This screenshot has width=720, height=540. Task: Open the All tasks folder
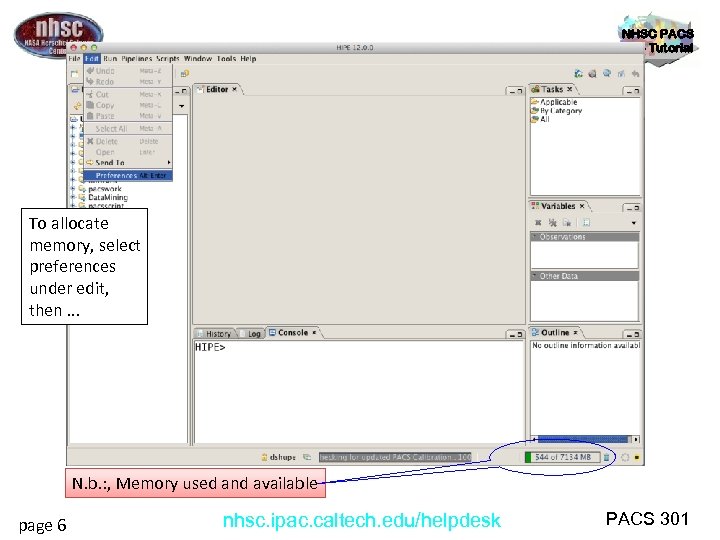tap(540, 119)
